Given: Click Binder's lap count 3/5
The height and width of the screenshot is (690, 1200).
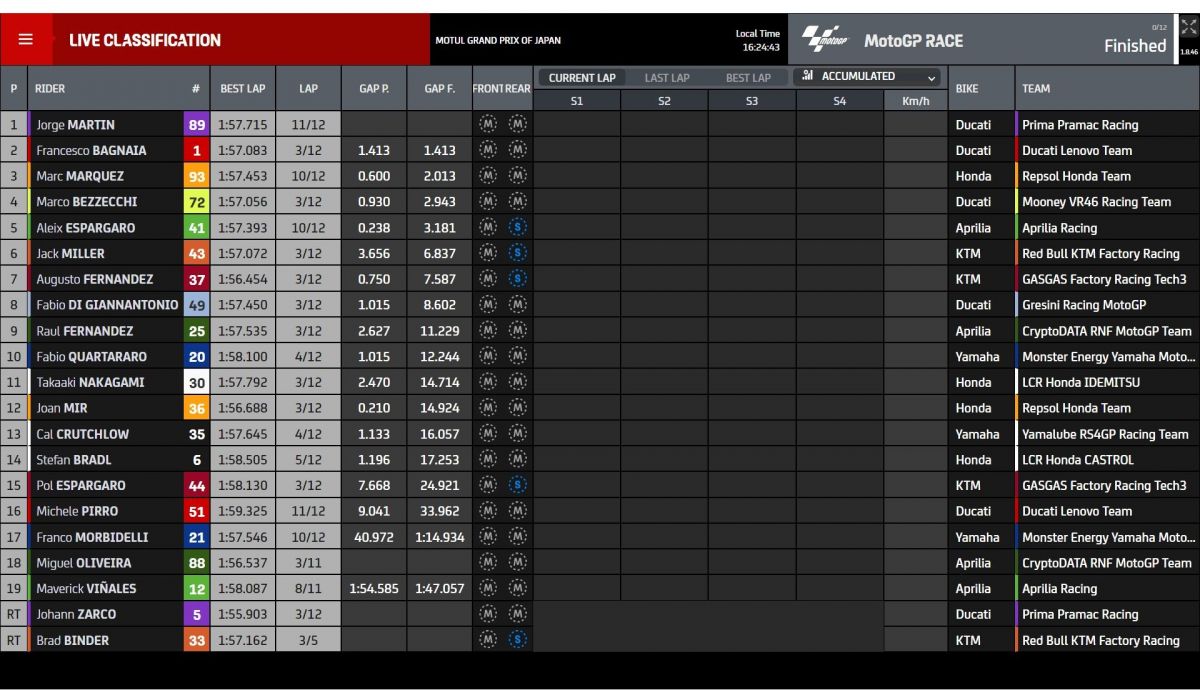Looking at the screenshot, I should coord(308,640).
